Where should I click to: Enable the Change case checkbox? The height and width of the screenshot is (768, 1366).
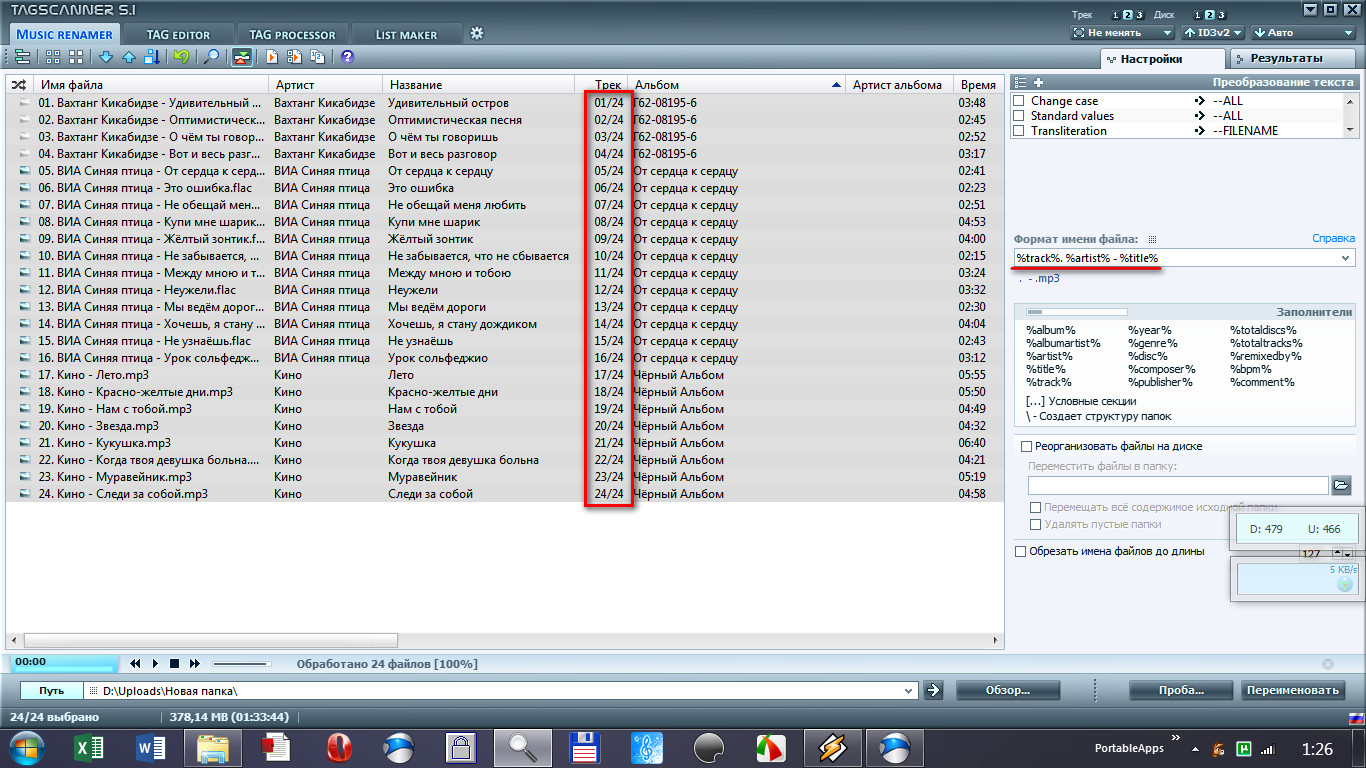1019,101
